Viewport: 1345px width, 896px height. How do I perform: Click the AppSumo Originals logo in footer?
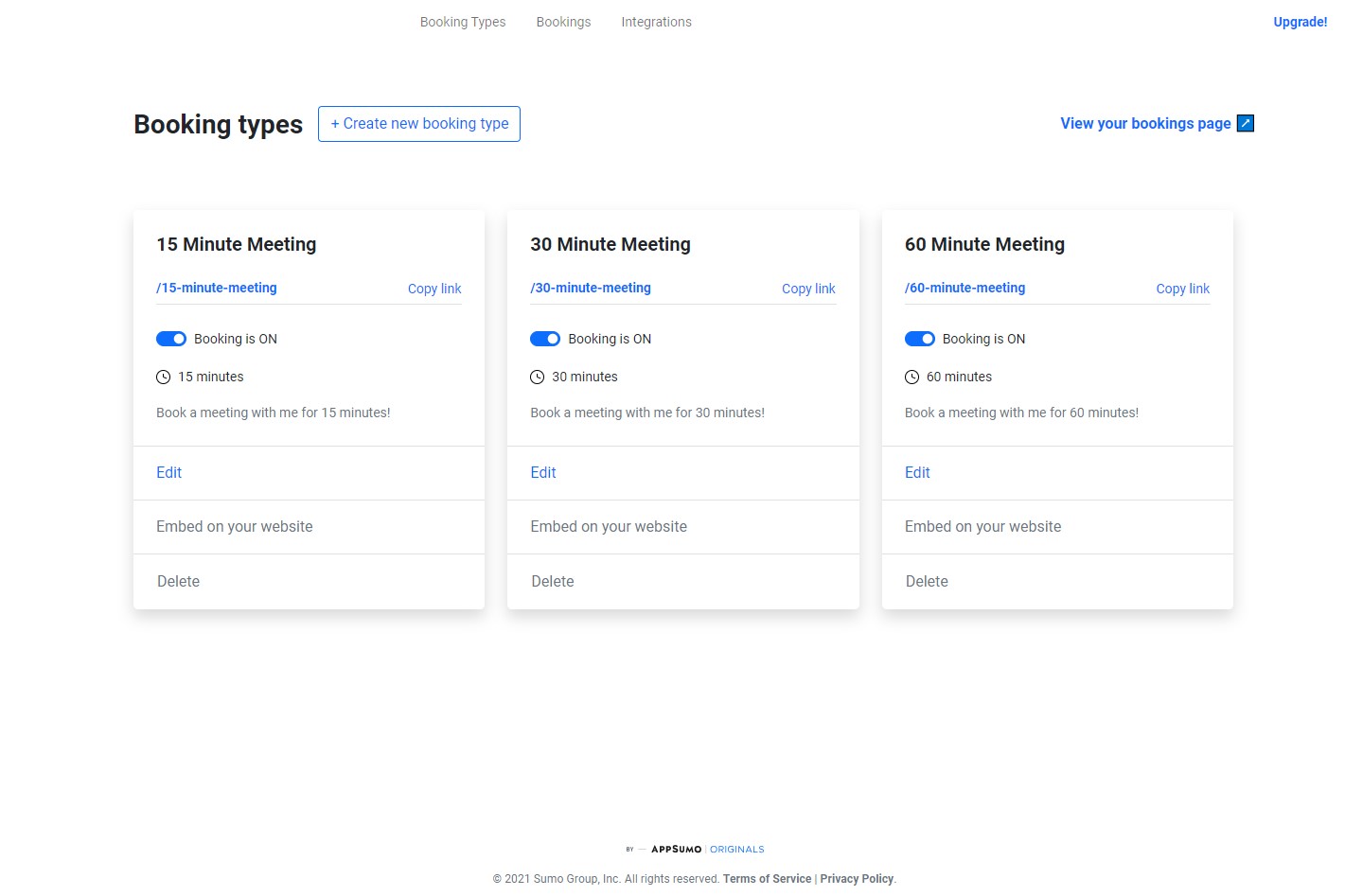[695, 849]
